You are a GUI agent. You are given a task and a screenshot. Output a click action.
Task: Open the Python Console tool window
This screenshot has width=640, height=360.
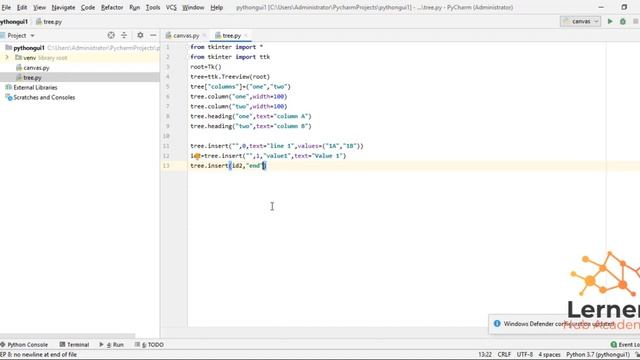[x=24, y=344]
